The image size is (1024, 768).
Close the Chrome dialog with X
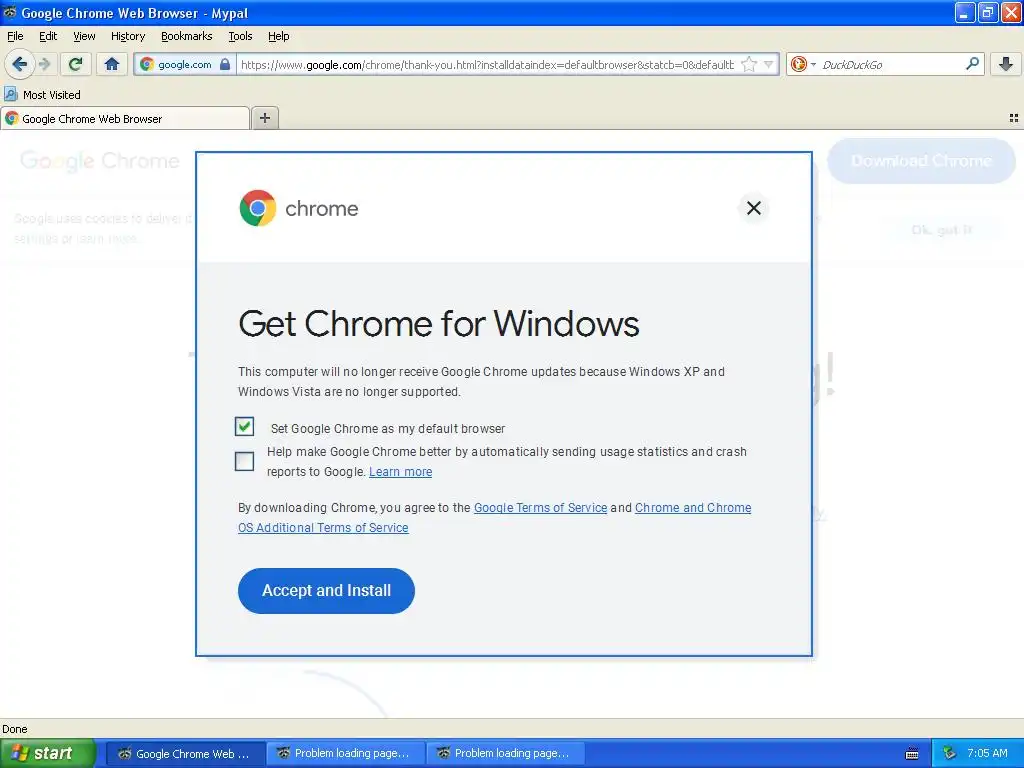(754, 208)
